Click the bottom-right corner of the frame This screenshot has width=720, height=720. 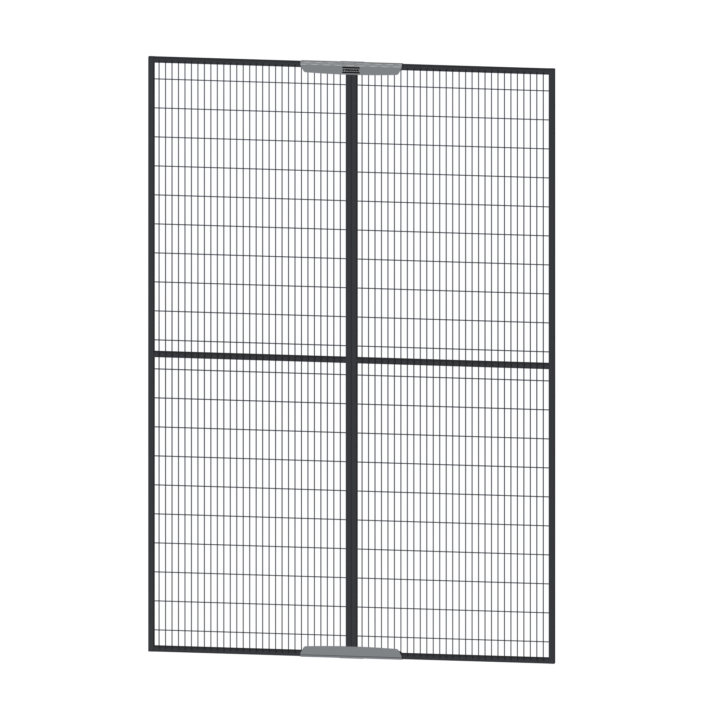click(x=552, y=660)
